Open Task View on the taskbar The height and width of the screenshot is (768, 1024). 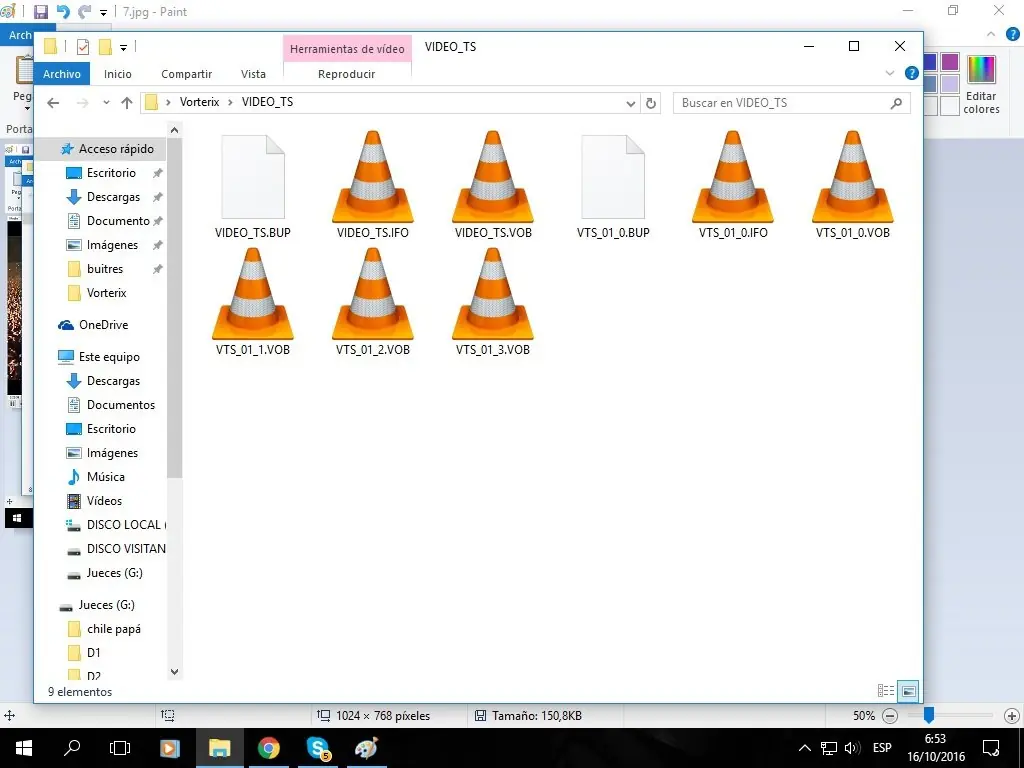[120, 748]
